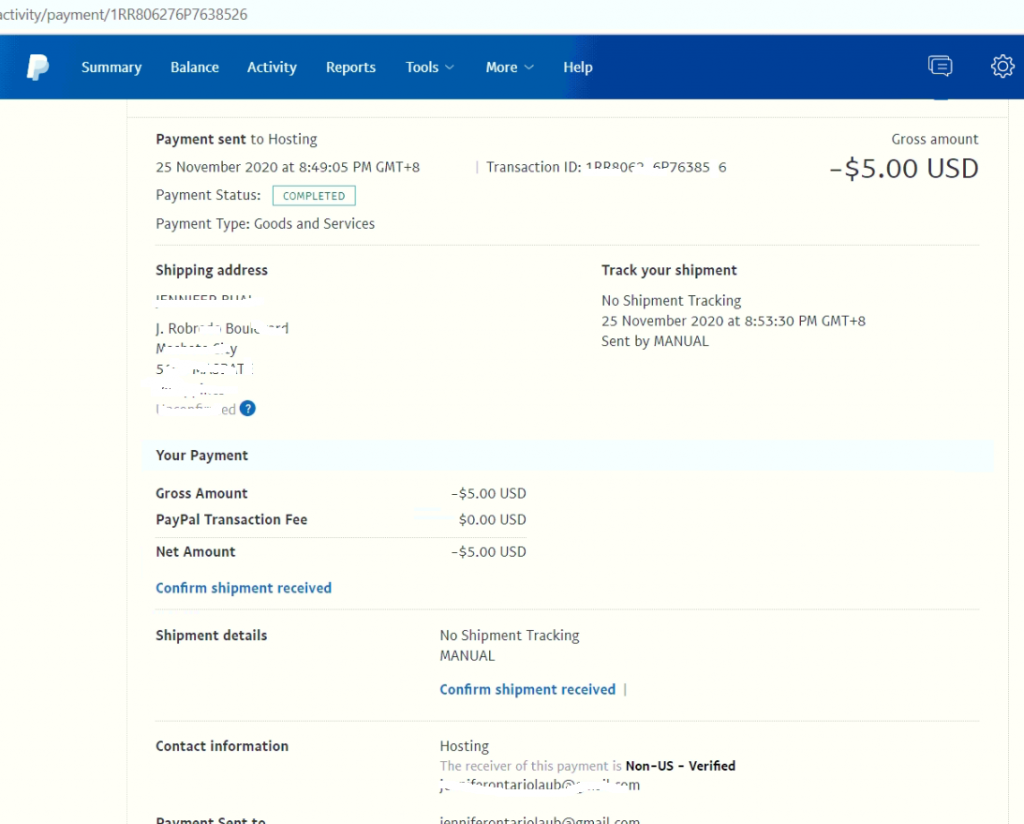Click the PayPal Transaction Fee $0.00 USD value

pyautogui.click(x=492, y=520)
